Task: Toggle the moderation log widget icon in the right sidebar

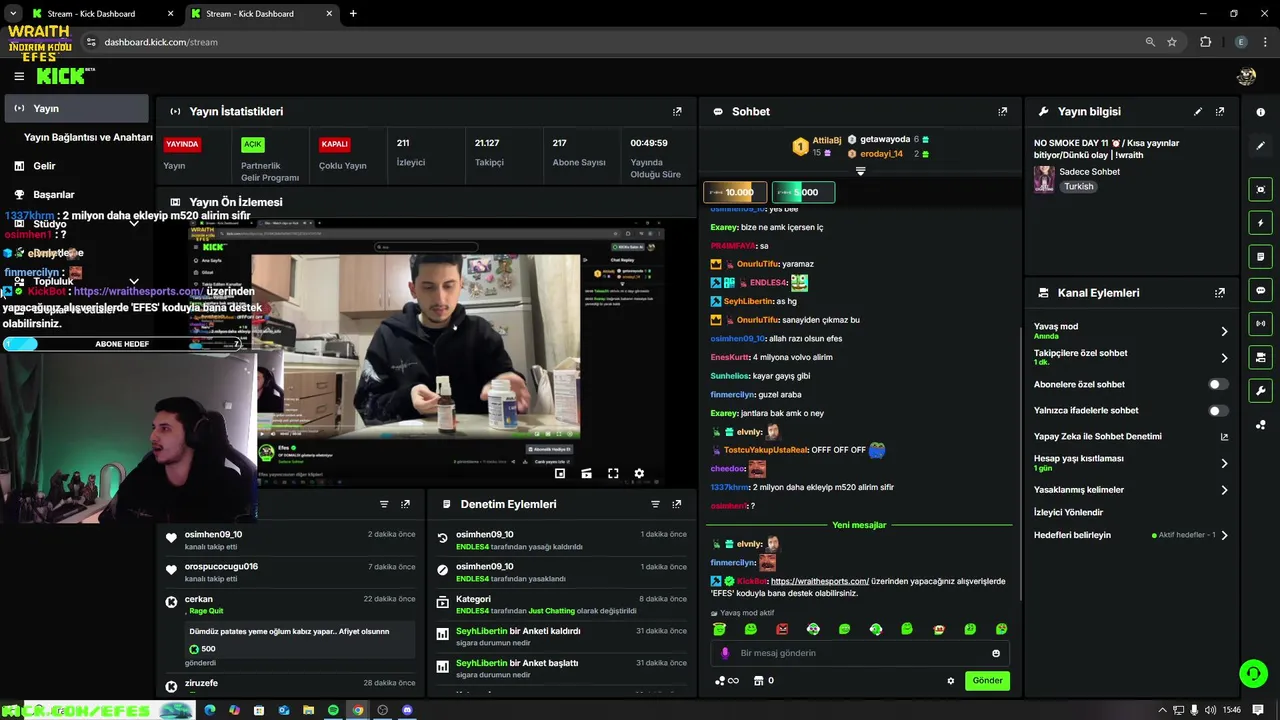Action: click(1260, 257)
